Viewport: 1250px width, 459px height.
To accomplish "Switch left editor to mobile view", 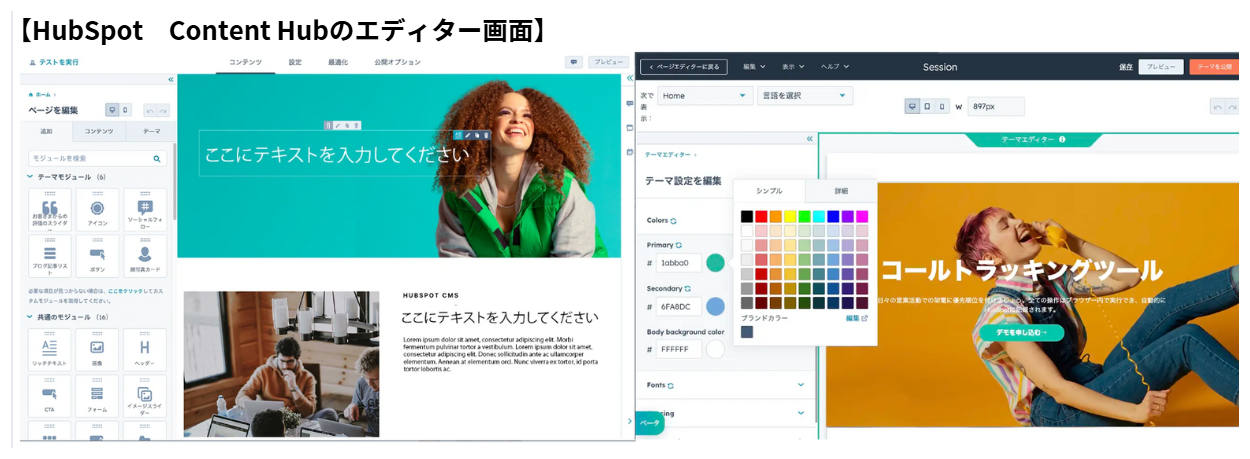I will point(125,110).
